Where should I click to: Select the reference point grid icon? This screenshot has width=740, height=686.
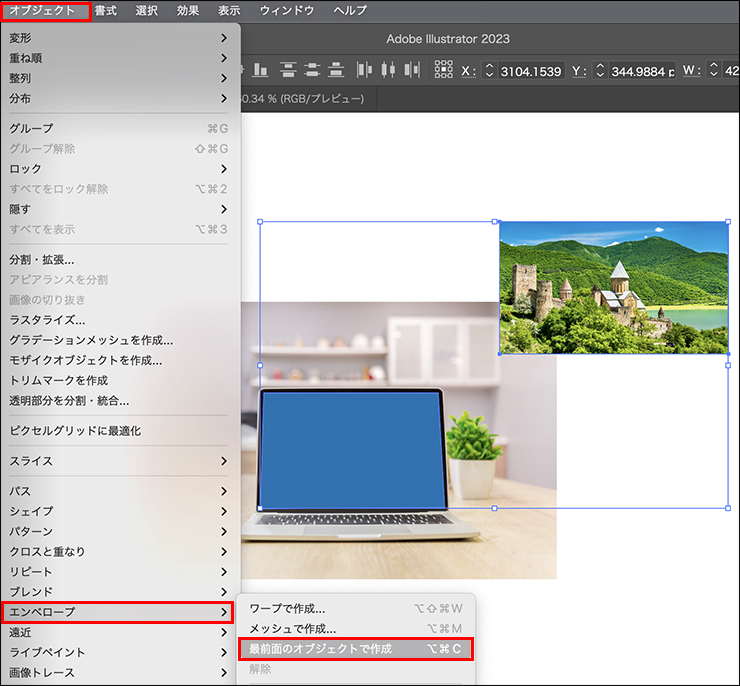click(x=443, y=70)
